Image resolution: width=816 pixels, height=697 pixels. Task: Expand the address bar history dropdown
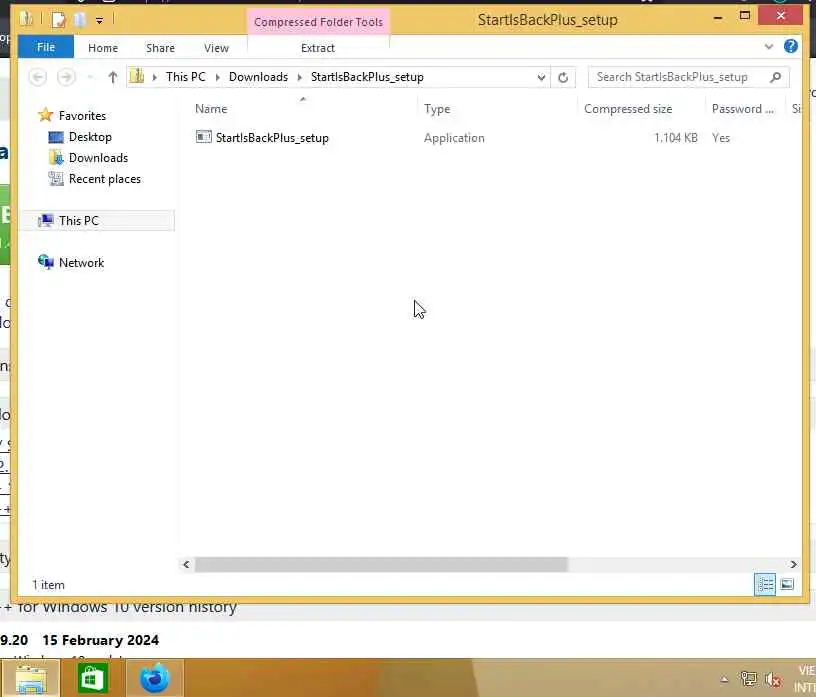(541, 78)
